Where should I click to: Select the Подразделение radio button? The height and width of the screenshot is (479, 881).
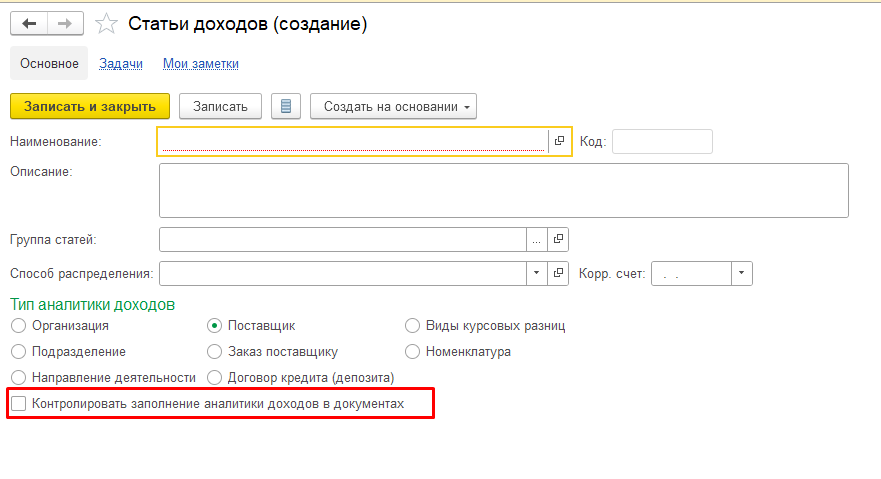19,352
